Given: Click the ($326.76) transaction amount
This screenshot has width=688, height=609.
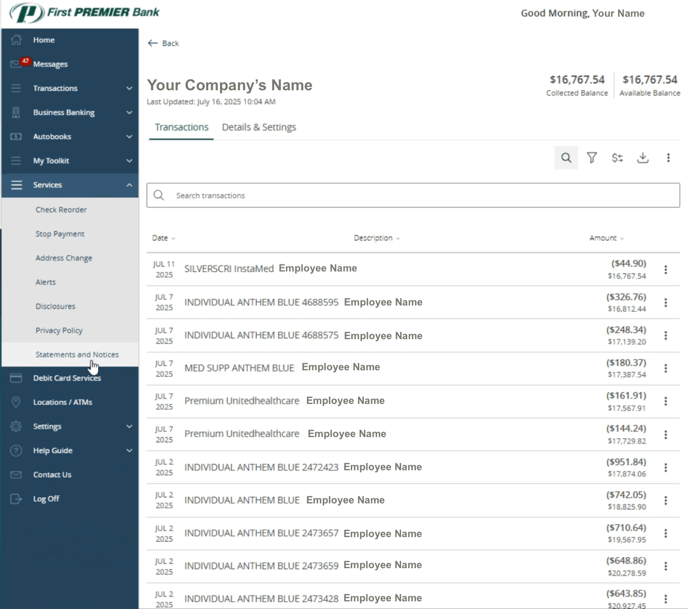Looking at the screenshot, I should (x=626, y=297).
